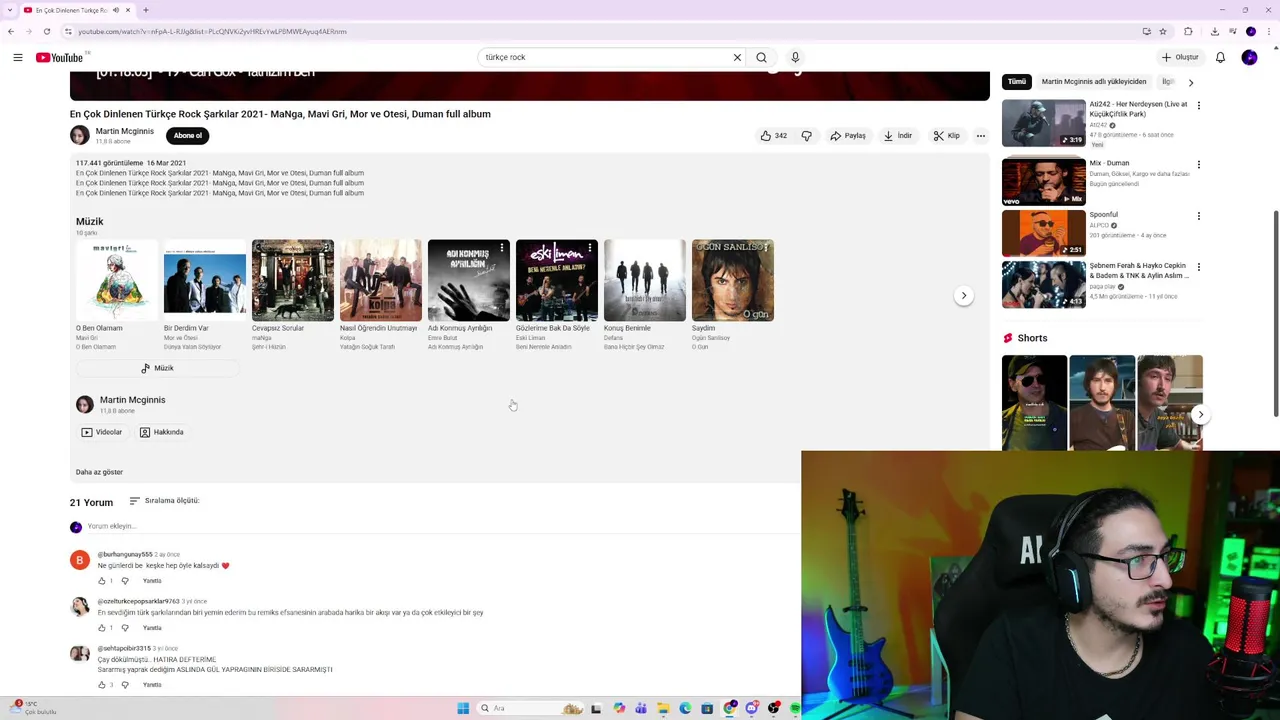Image resolution: width=1280 pixels, height=720 pixels.
Task: Open File Explorer from the taskbar
Action: click(x=663, y=708)
